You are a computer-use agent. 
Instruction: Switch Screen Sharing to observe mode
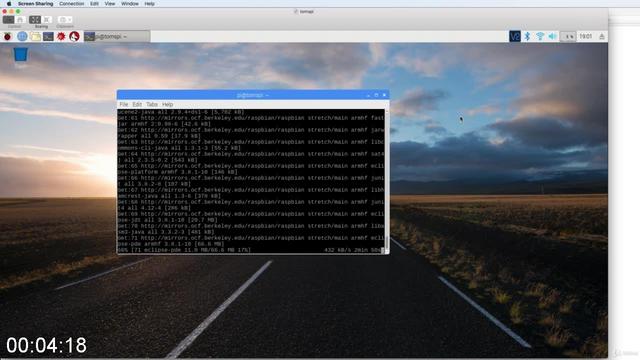20,20
